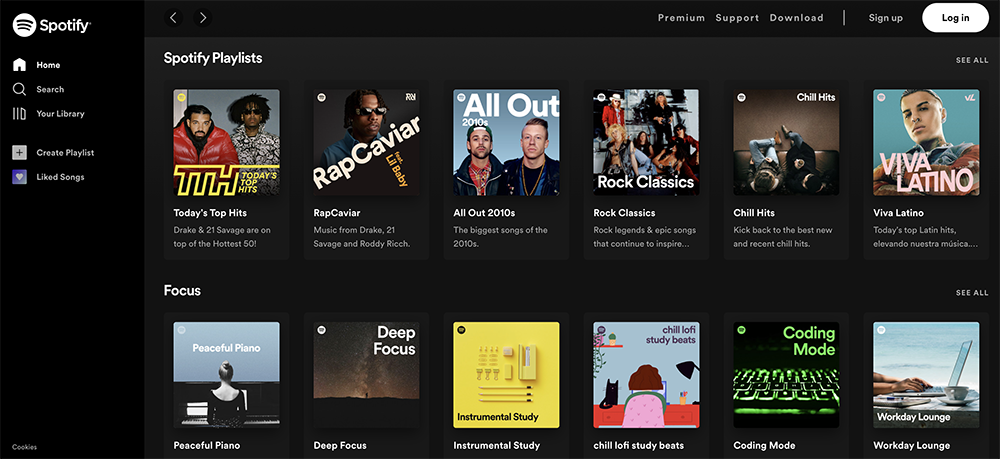The width and height of the screenshot is (1000, 459).
Task: See all Focus playlists
Action: coord(972,293)
